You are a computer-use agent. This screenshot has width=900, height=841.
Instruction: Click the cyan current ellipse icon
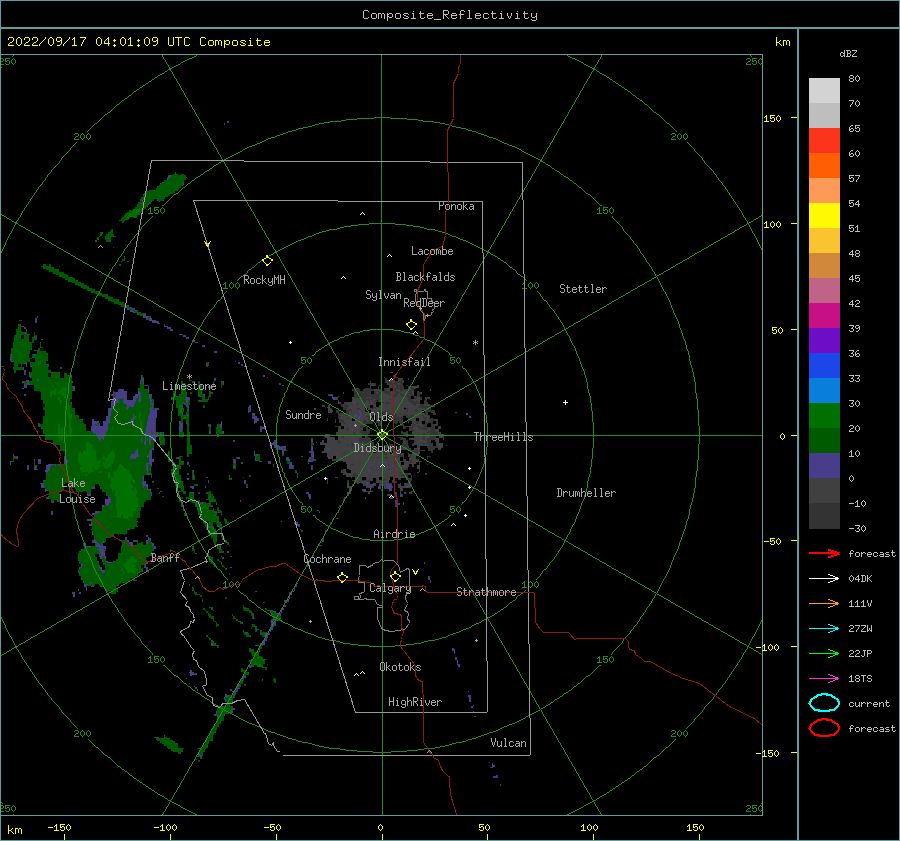[x=824, y=703]
